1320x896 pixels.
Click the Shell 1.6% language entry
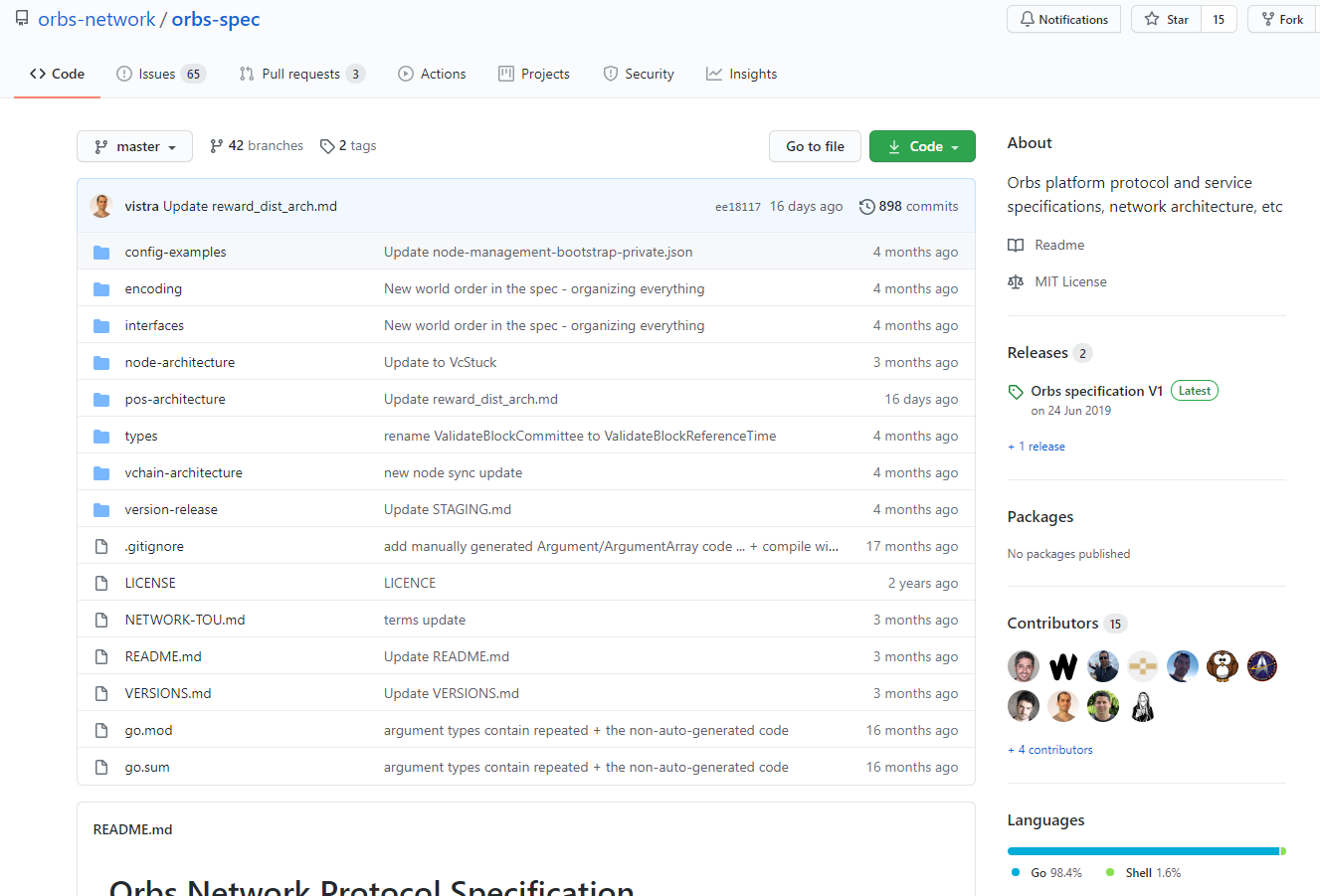(x=1143, y=873)
